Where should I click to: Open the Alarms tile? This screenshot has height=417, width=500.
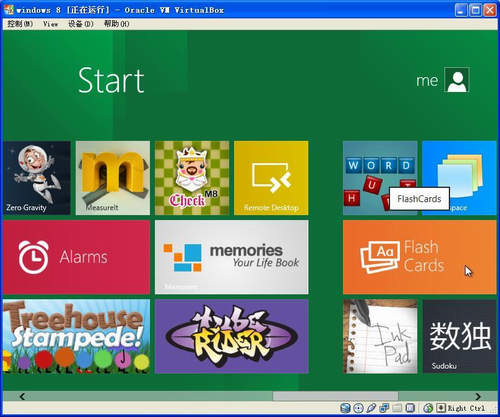76,257
